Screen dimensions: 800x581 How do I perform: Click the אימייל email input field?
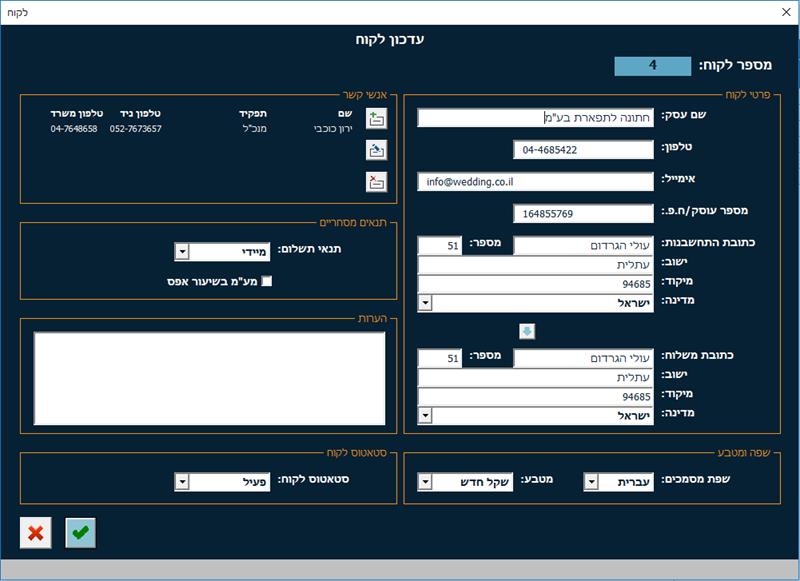coord(535,182)
